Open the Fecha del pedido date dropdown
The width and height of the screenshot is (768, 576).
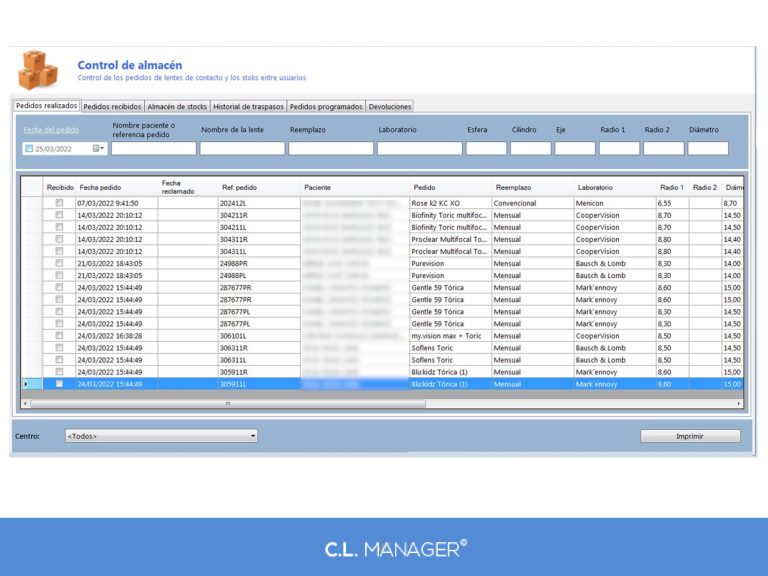(x=99, y=148)
